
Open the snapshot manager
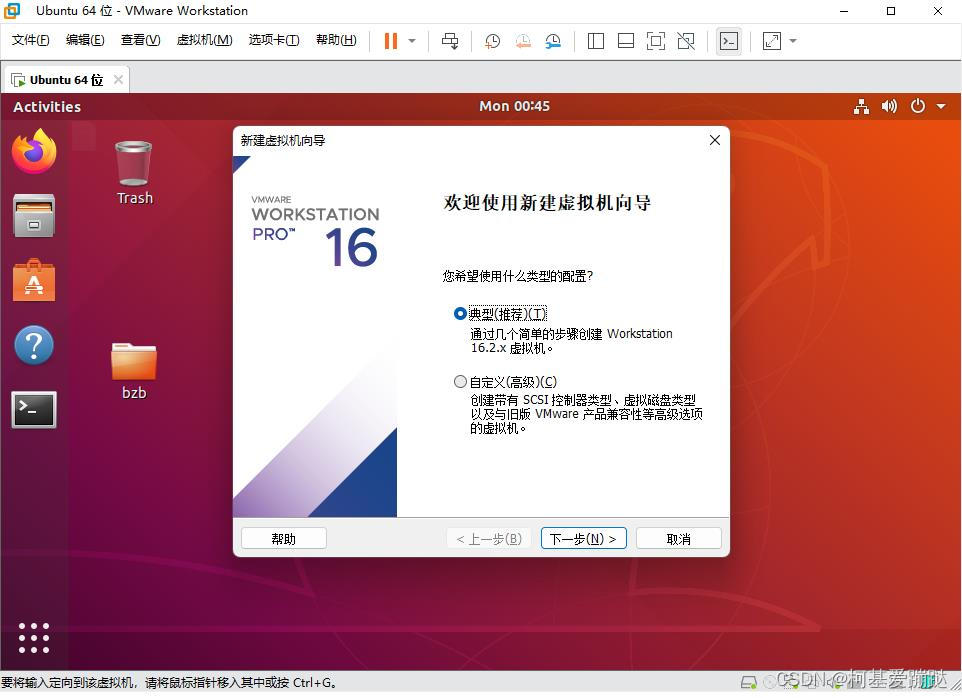(553, 41)
